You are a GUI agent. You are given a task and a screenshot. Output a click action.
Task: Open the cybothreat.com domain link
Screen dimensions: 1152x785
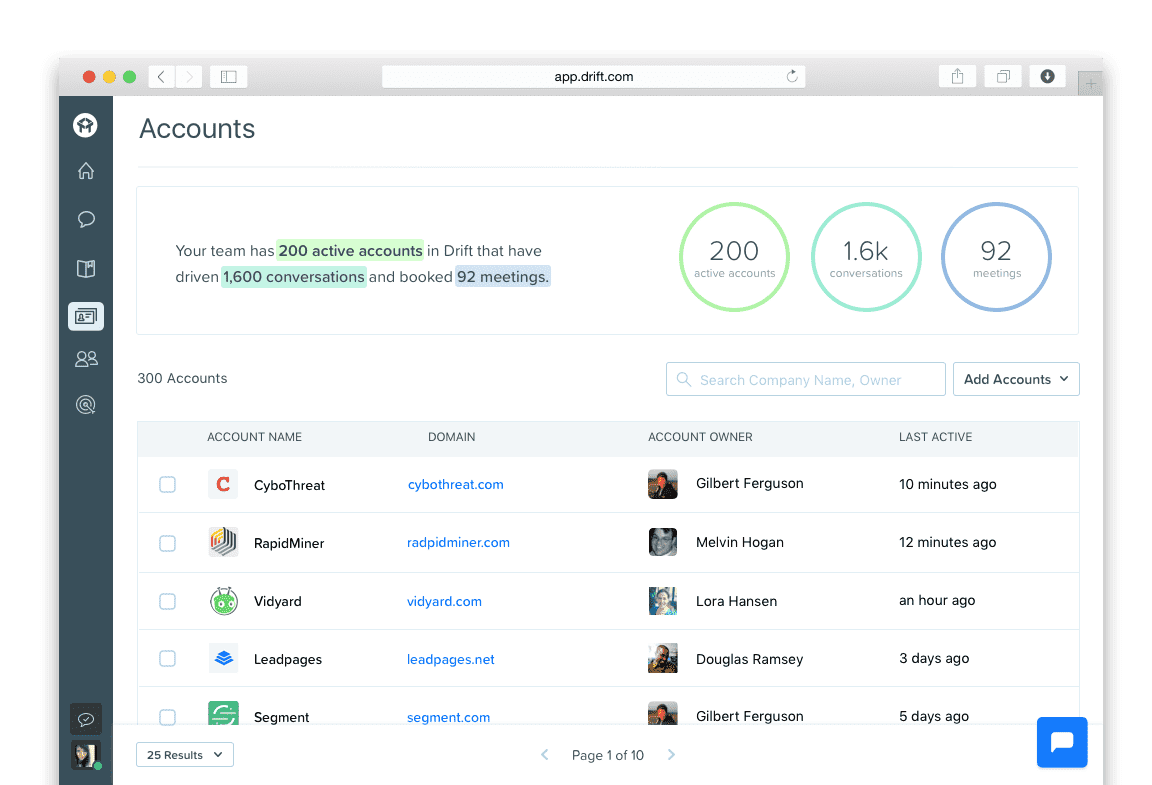[455, 485]
